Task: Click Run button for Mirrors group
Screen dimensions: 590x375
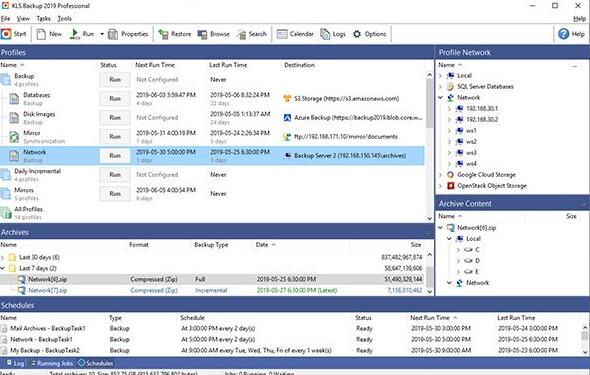Action: (115, 194)
